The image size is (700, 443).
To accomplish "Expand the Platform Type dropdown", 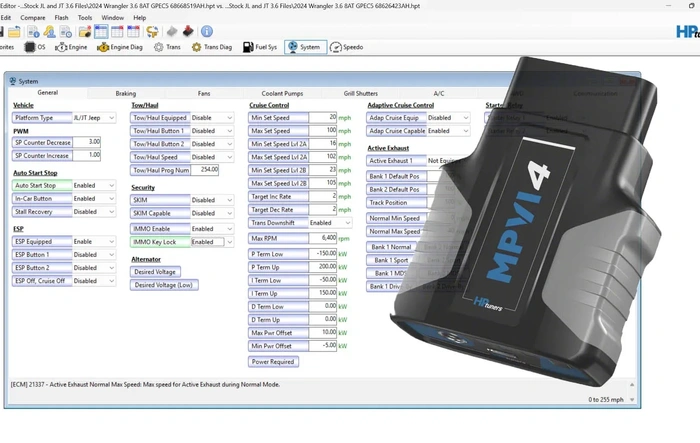I will 111,118.
